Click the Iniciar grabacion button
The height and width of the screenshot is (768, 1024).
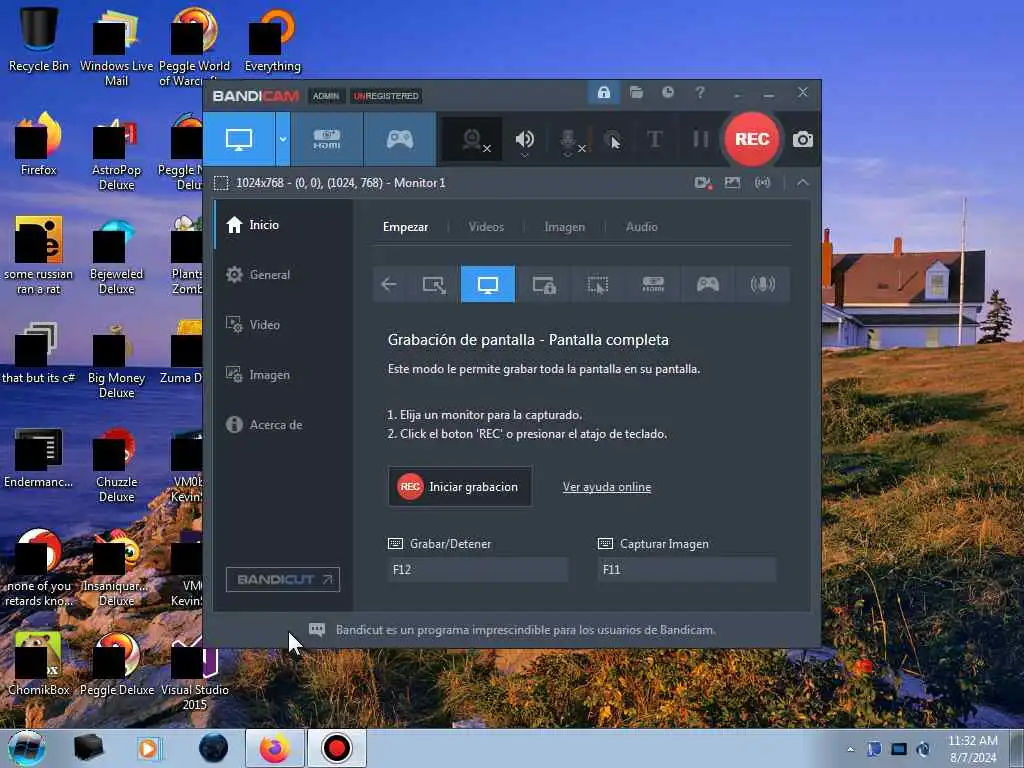[x=460, y=487]
